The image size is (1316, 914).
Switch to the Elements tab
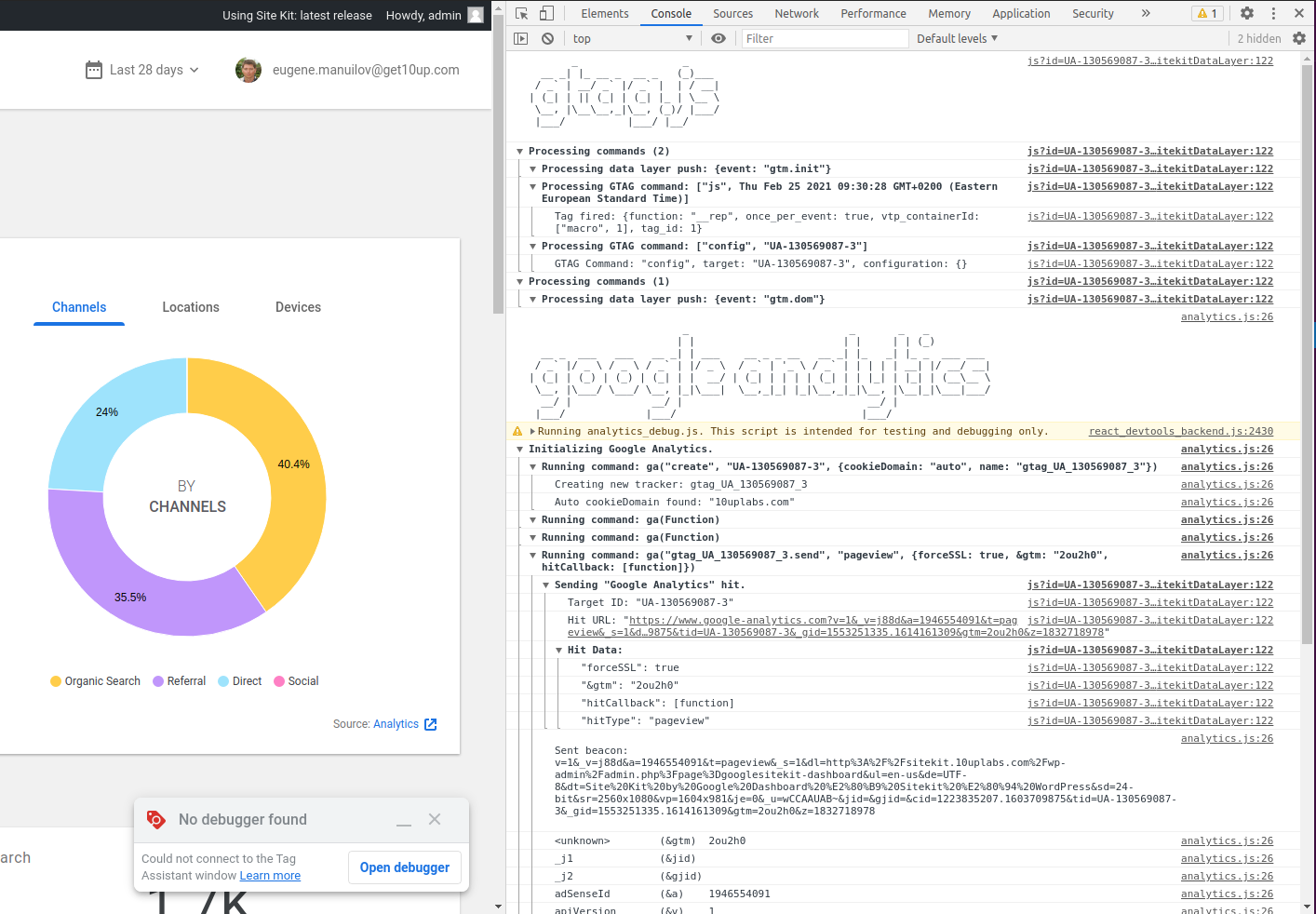pos(605,13)
